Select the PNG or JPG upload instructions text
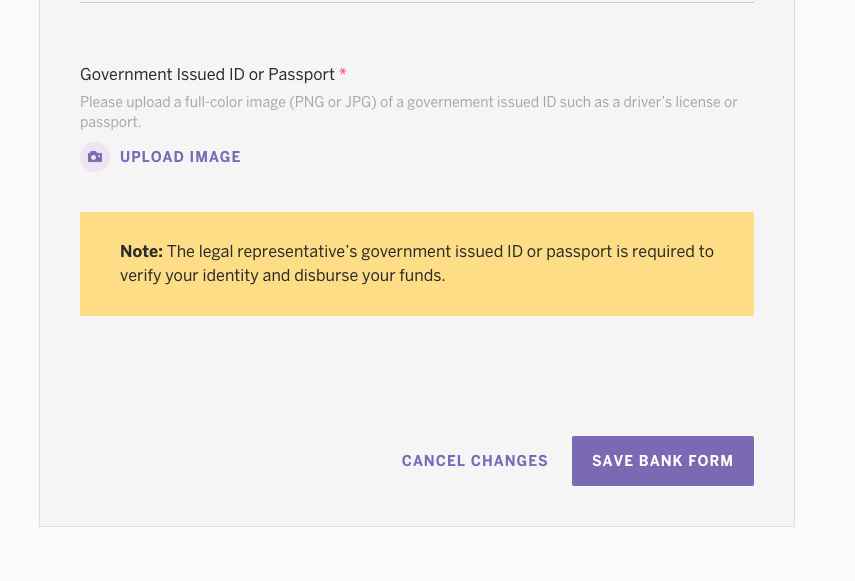 click(x=408, y=112)
